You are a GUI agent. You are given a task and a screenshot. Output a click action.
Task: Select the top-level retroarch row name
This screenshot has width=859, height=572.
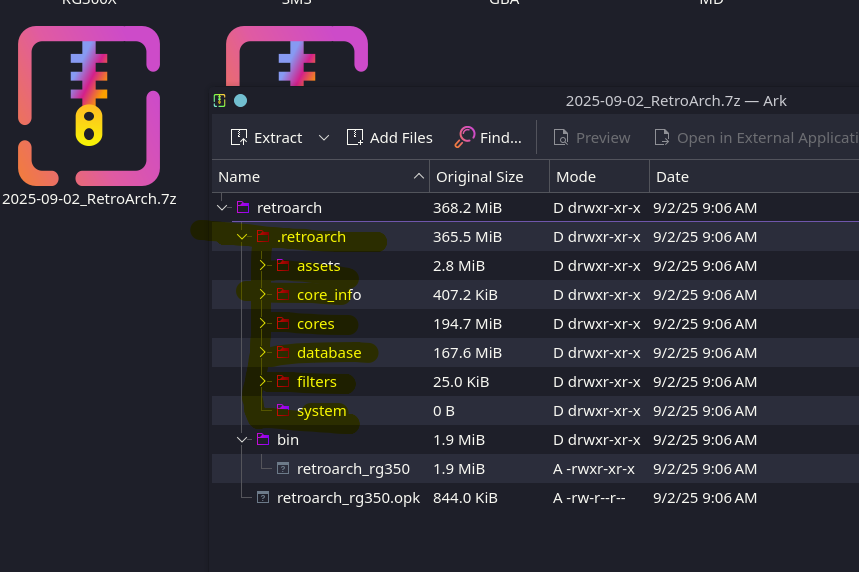(289, 208)
